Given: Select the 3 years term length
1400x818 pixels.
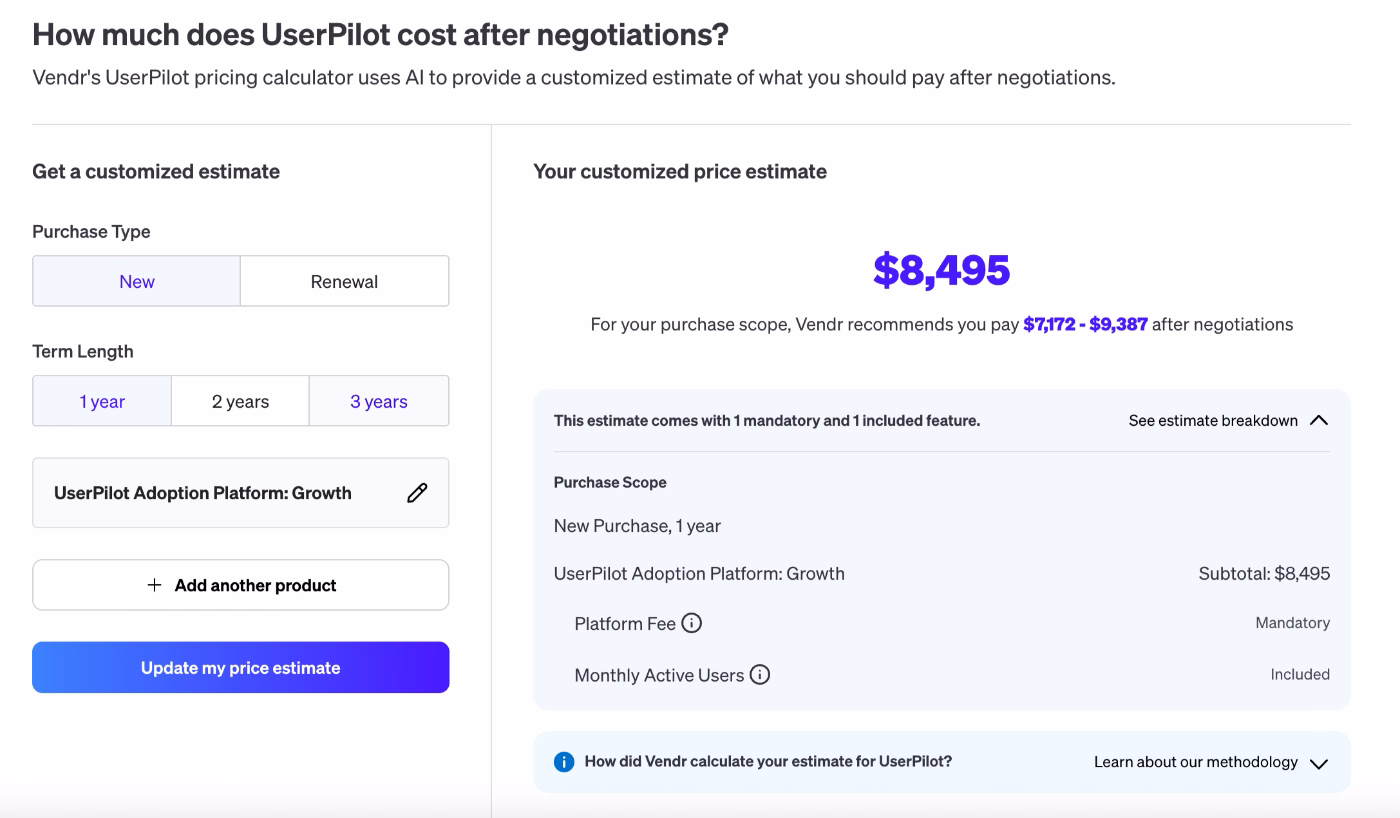Looking at the screenshot, I should coord(378,400).
